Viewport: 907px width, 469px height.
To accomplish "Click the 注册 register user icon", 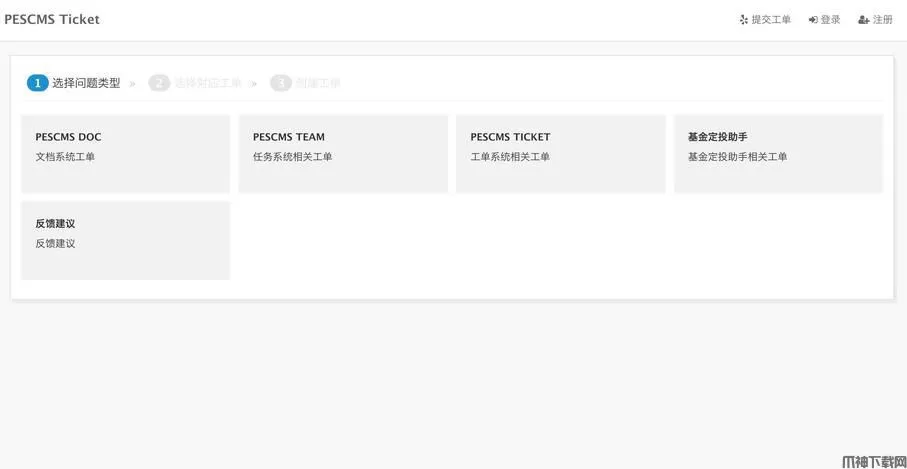I will [864, 20].
